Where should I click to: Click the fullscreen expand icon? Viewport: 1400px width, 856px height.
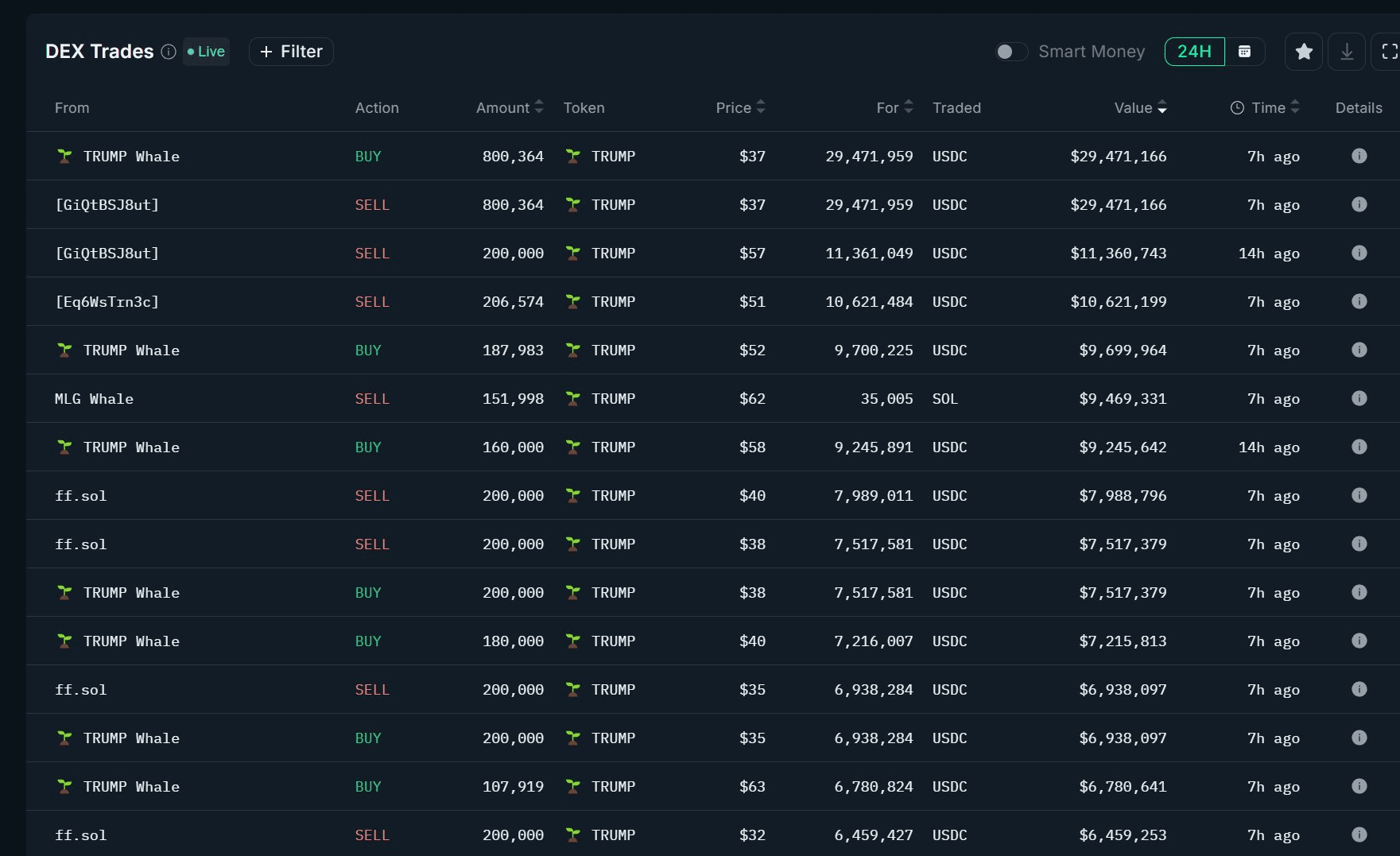[x=1389, y=52]
